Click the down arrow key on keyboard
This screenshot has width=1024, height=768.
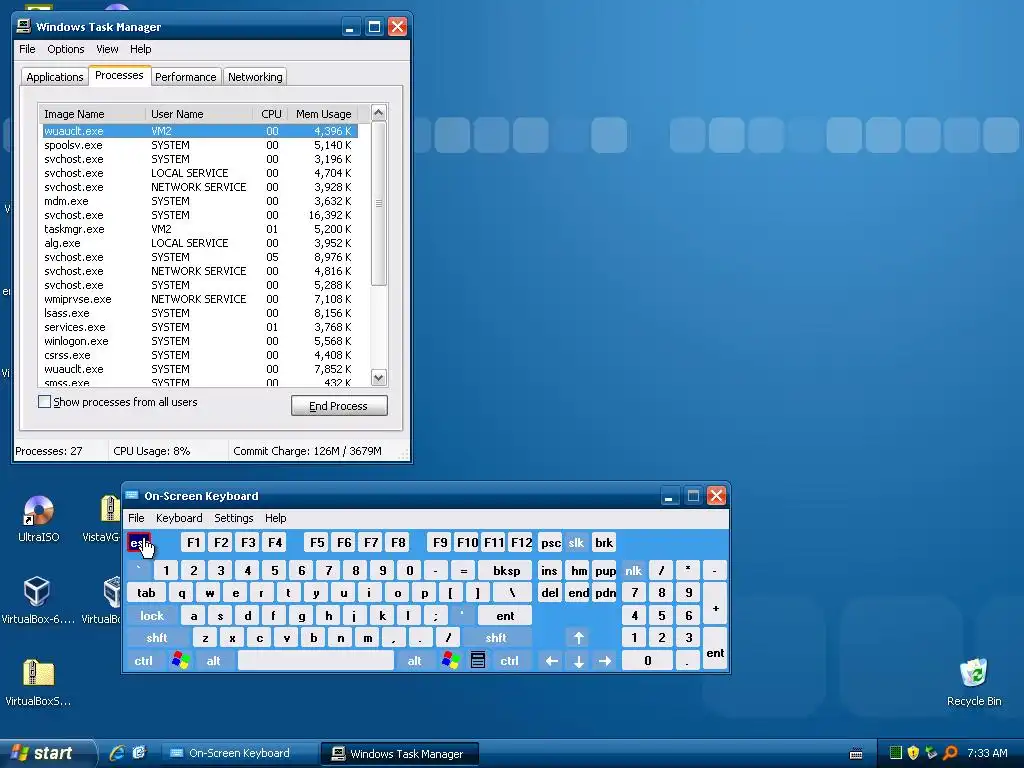(579, 661)
